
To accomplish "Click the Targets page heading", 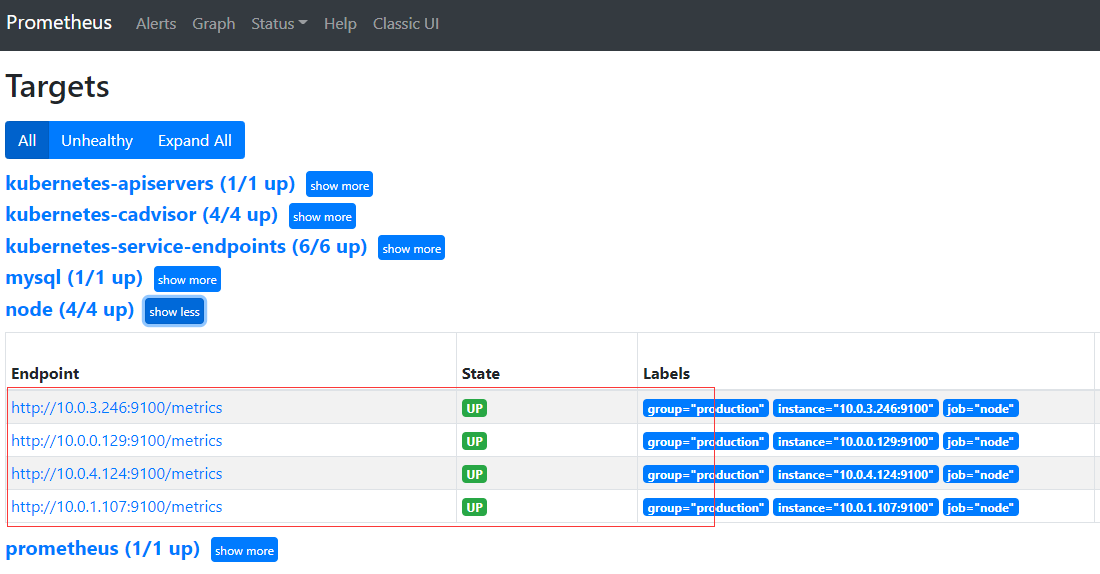I will [x=58, y=87].
